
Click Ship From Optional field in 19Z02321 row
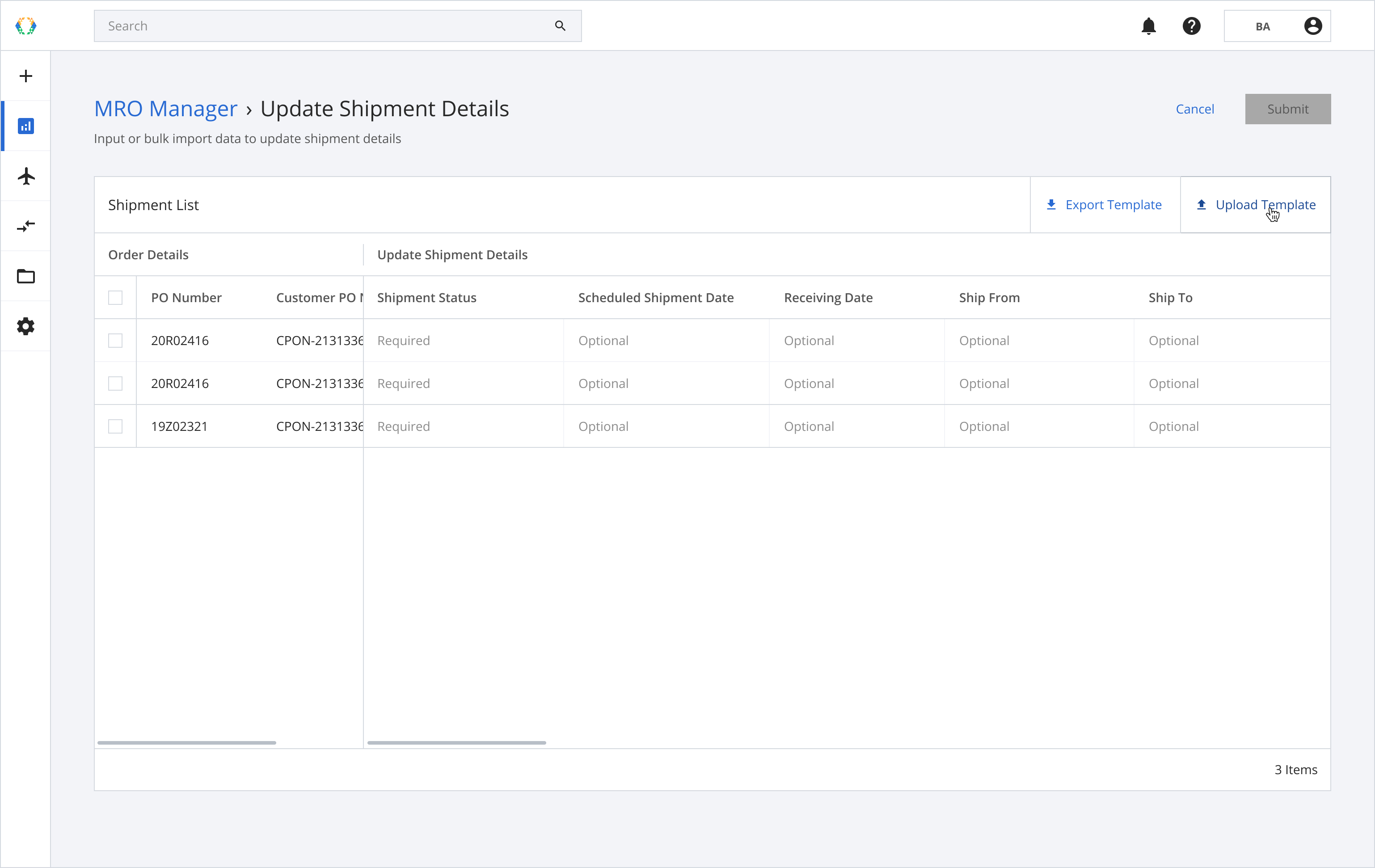pyautogui.click(x=1039, y=426)
